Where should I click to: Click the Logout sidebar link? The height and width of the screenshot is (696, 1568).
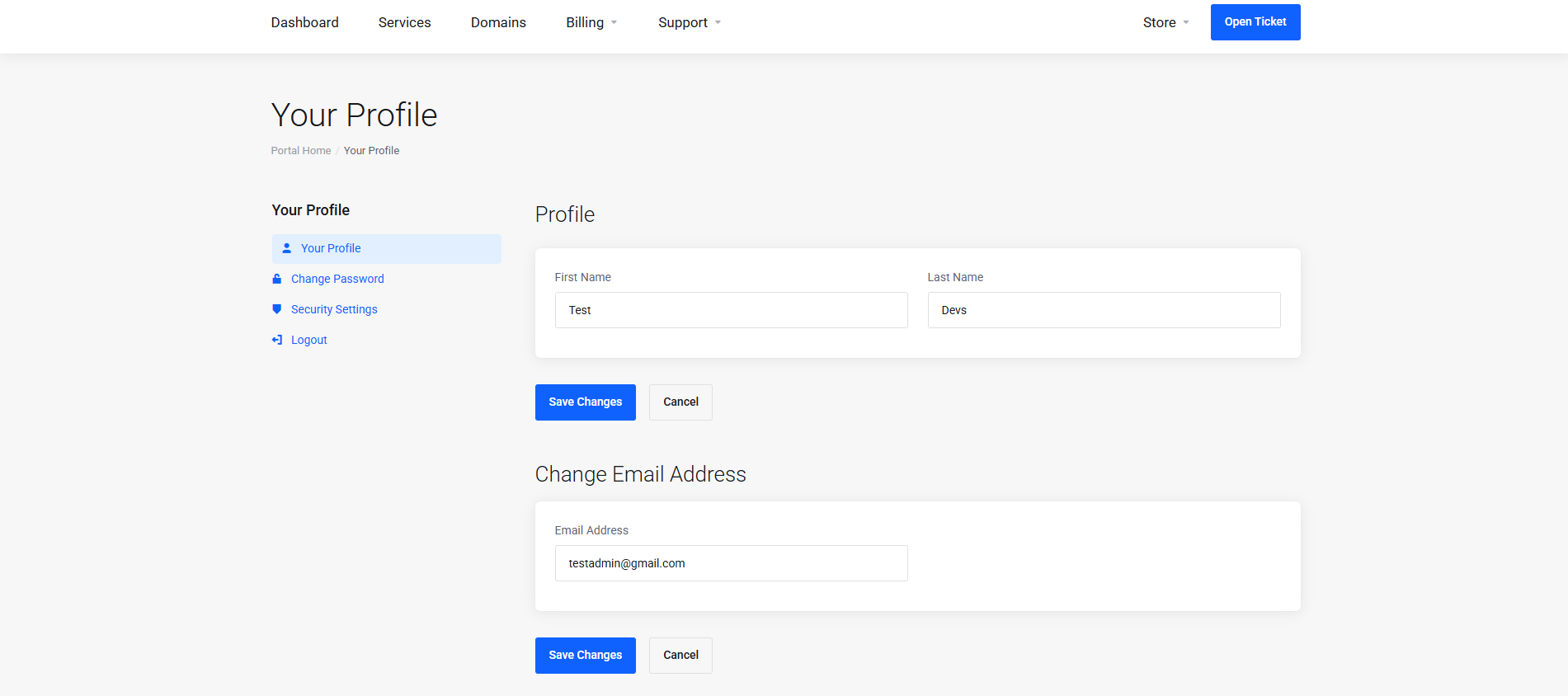coord(309,340)
